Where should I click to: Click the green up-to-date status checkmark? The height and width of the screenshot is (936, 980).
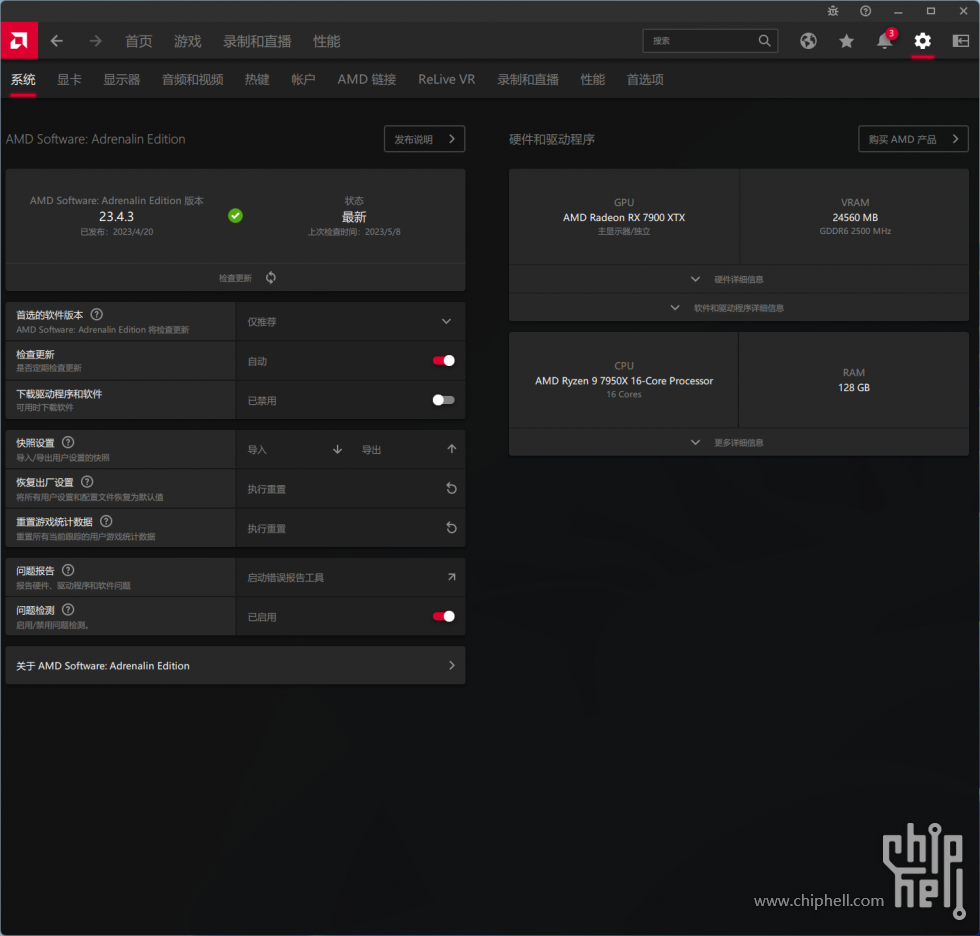[235, 216]
